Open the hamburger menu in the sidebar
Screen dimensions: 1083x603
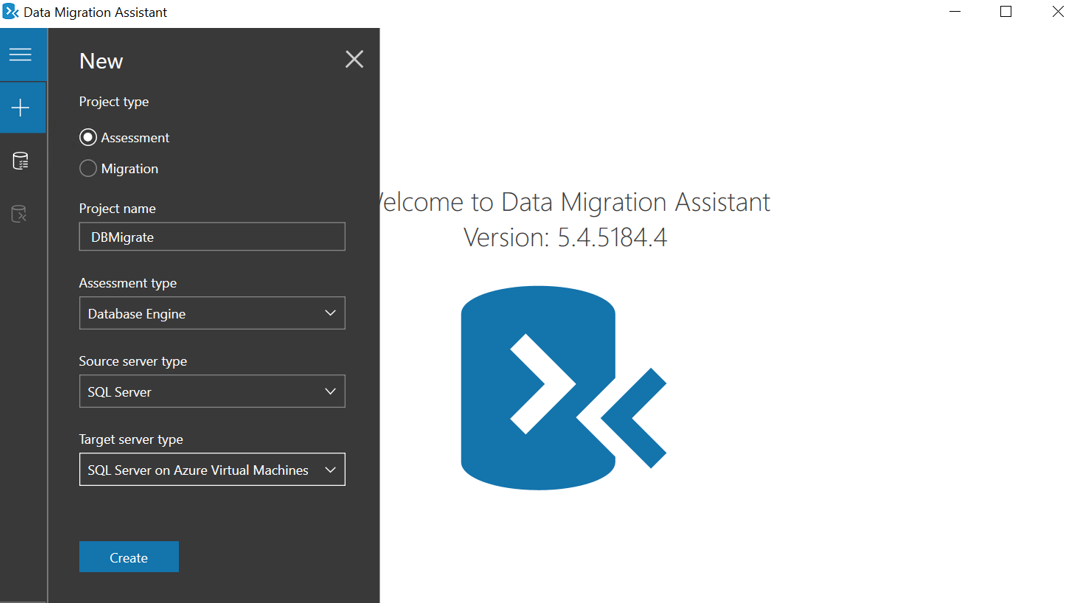coord(21,55)
